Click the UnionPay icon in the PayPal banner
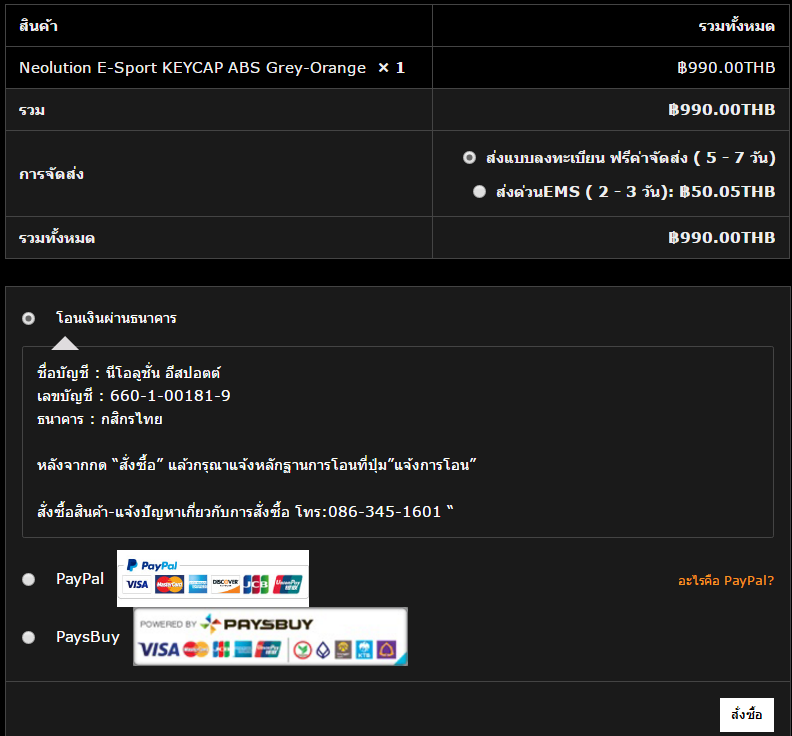 coord(288,584)
